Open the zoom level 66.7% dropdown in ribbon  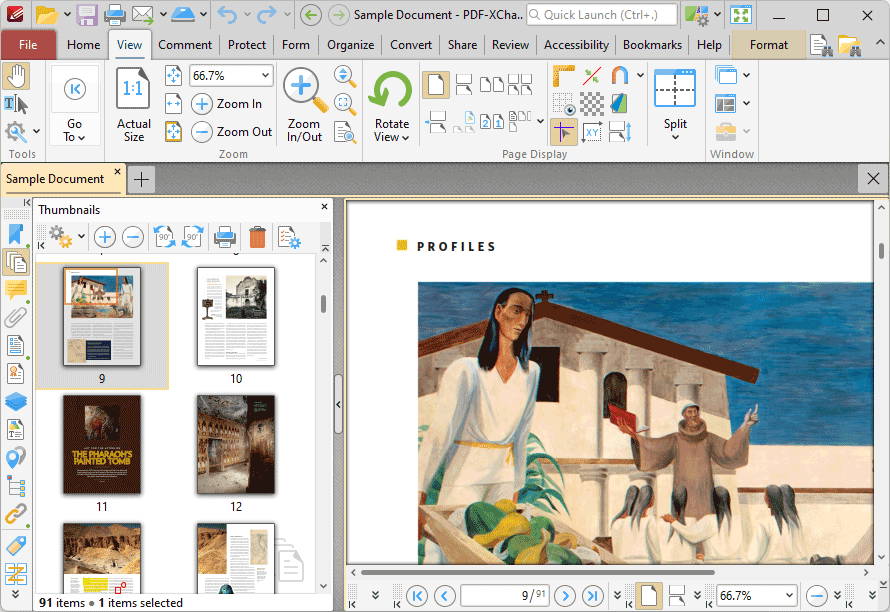click(265, 76)
